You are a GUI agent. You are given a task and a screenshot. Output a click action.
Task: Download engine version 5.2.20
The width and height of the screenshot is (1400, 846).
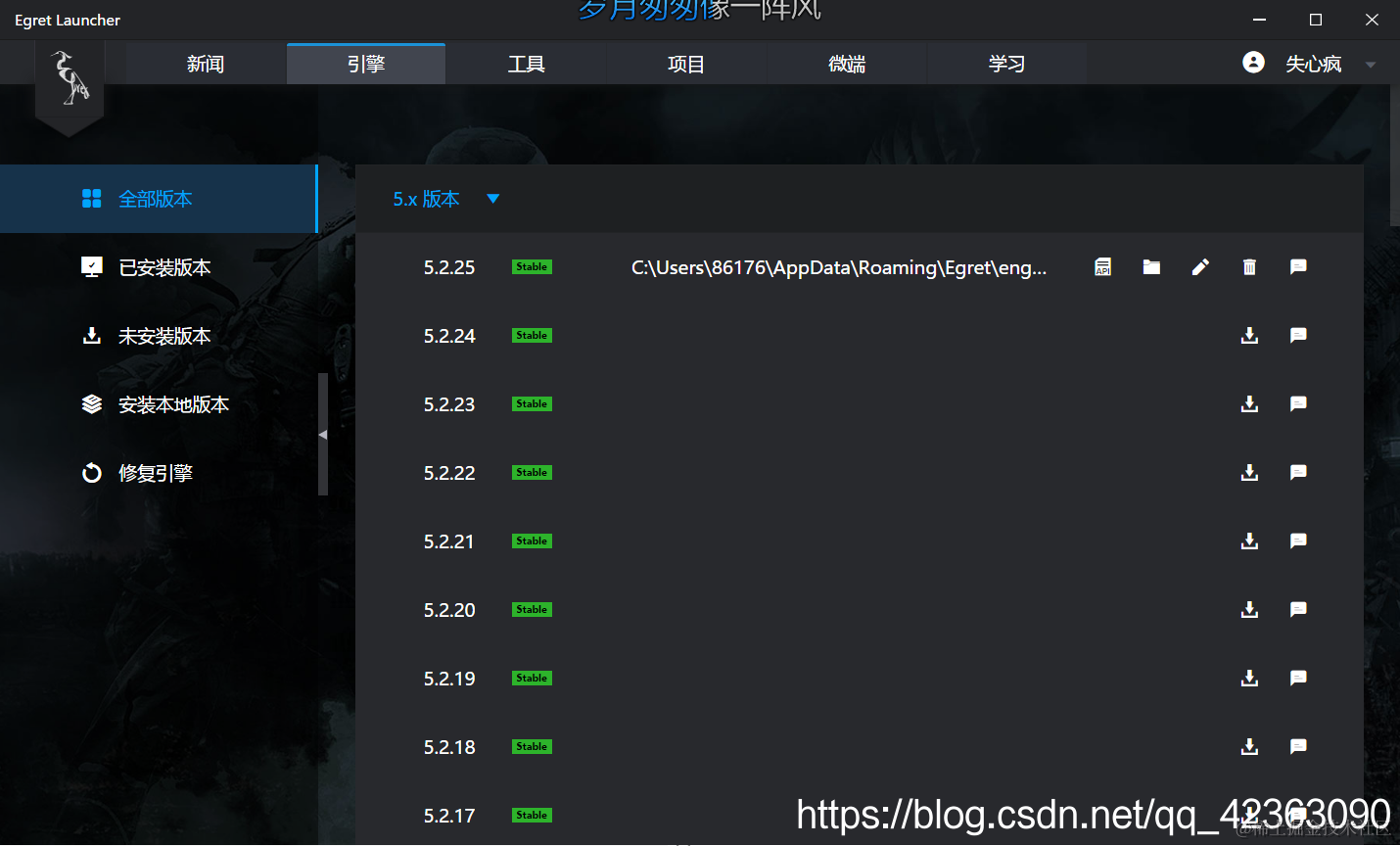(x=1249, y=609)
